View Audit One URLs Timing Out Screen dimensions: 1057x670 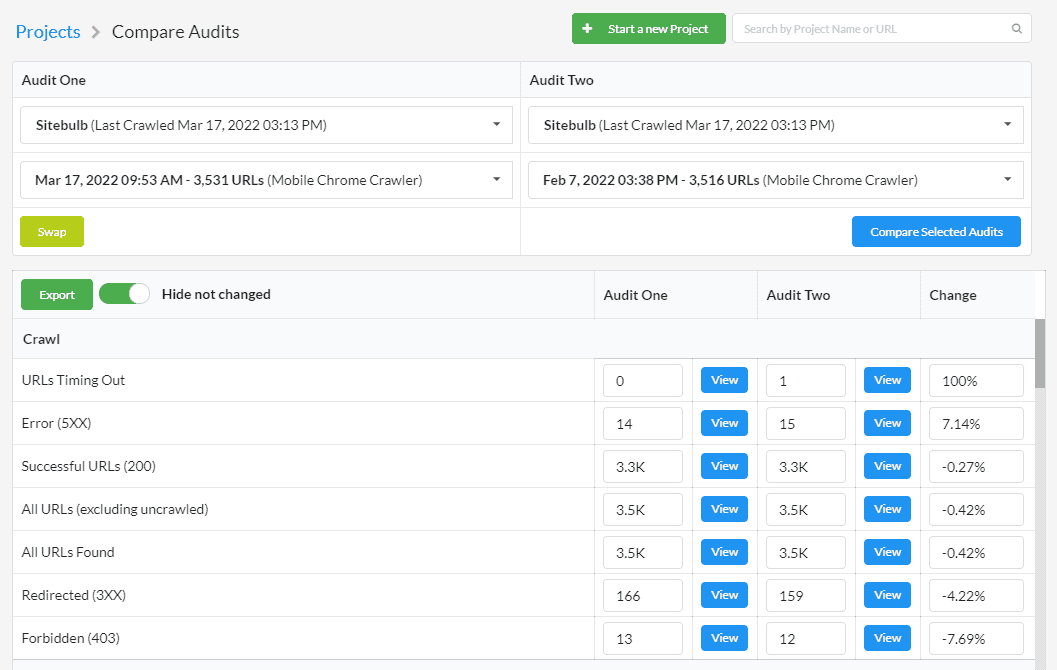click(725, 380)
